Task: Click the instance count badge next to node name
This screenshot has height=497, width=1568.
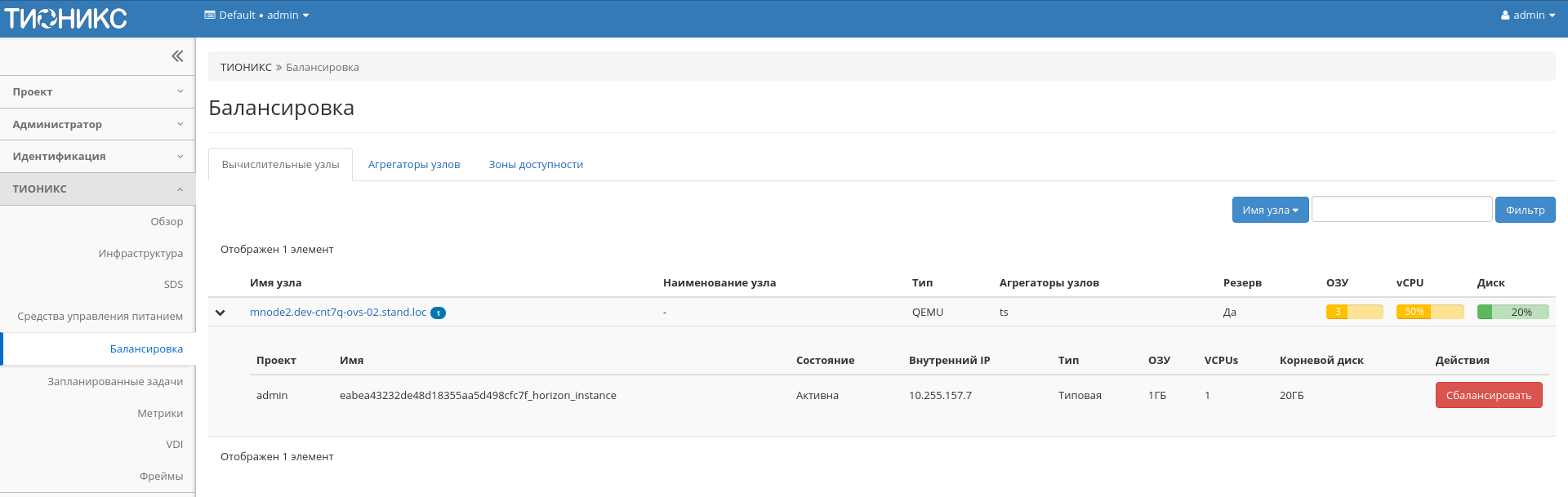Action: pyautogui.click(x=438, y=313)
